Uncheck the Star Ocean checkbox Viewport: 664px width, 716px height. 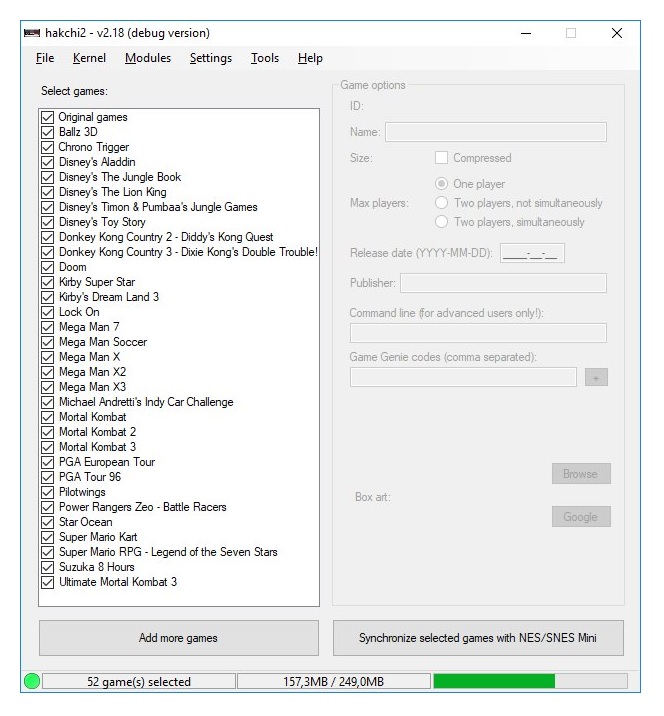(x=47, y=522)
